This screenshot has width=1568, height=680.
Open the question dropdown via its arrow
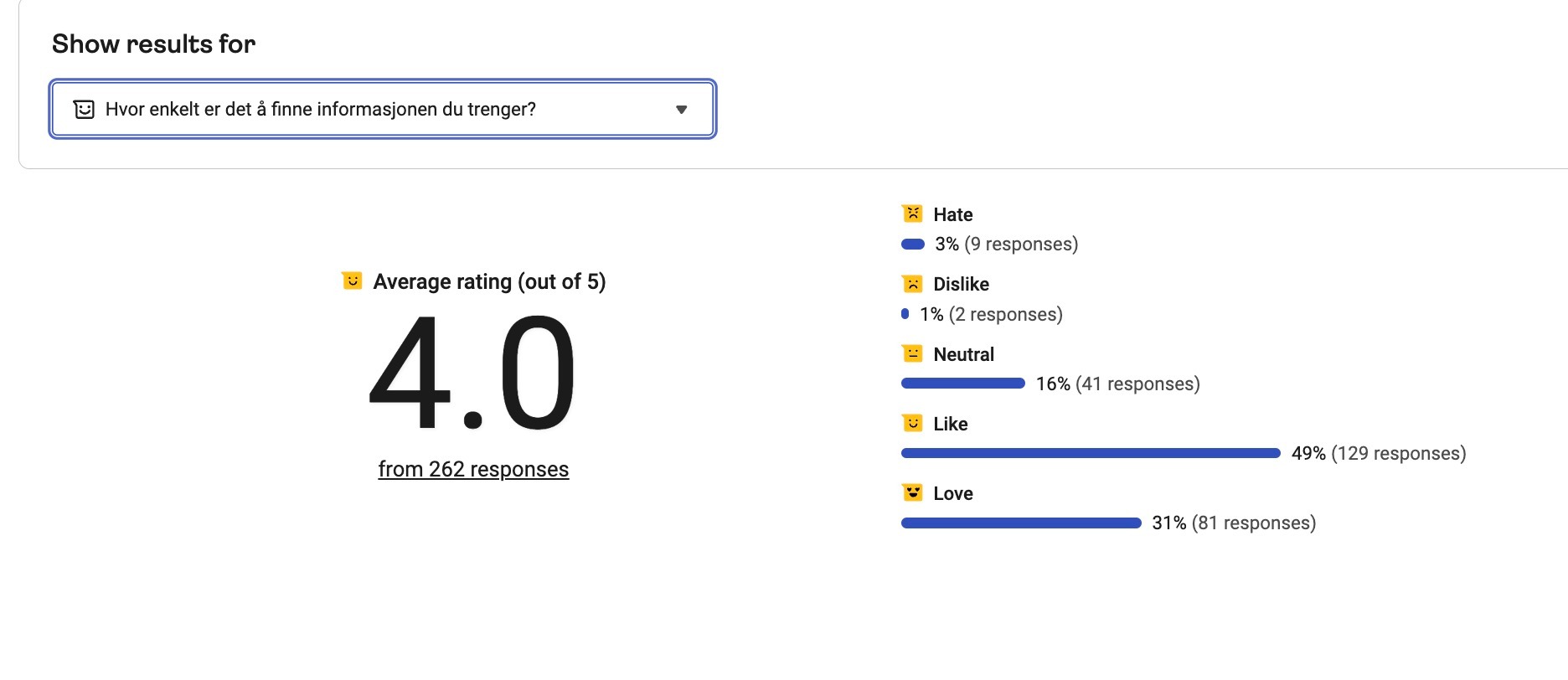pyautogui.click(x=681, y=110)
